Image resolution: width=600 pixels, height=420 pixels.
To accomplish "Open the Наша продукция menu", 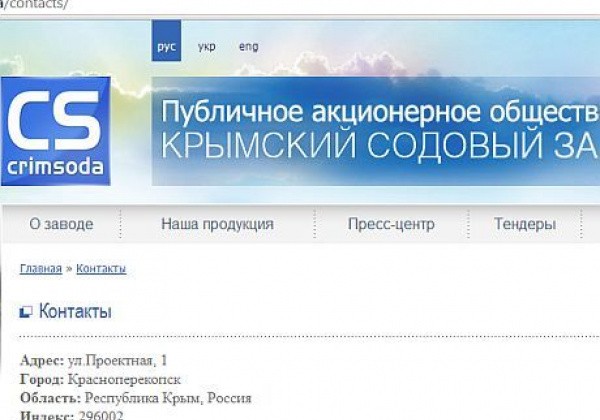I will pos(217,224).
